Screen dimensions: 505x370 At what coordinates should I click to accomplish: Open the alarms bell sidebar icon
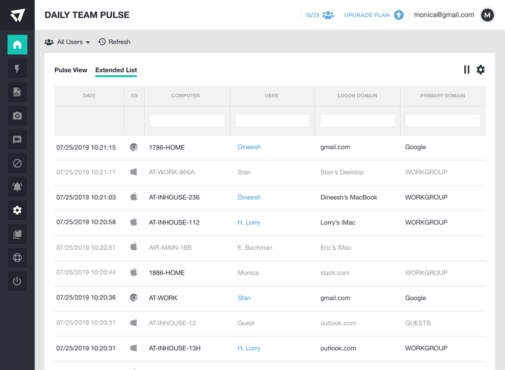coord(17,187)
